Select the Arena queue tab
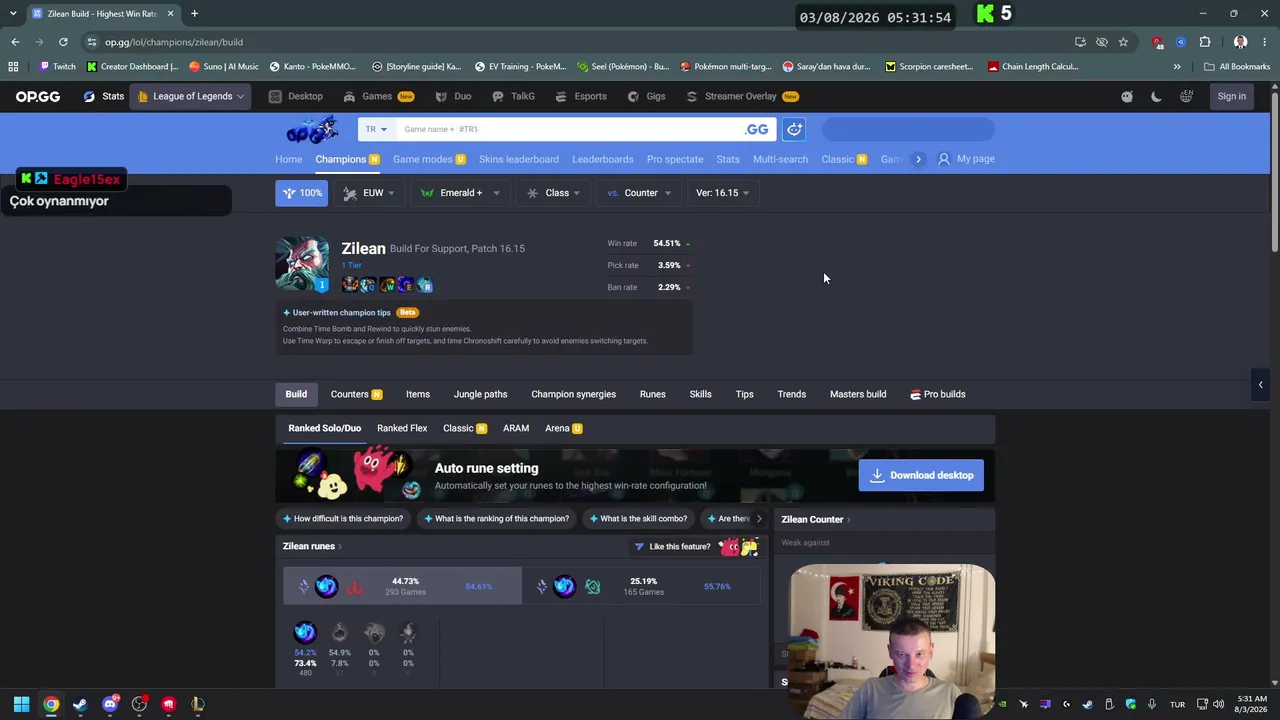The height and width of the screenshot is (720, 1280). point(564,428)
